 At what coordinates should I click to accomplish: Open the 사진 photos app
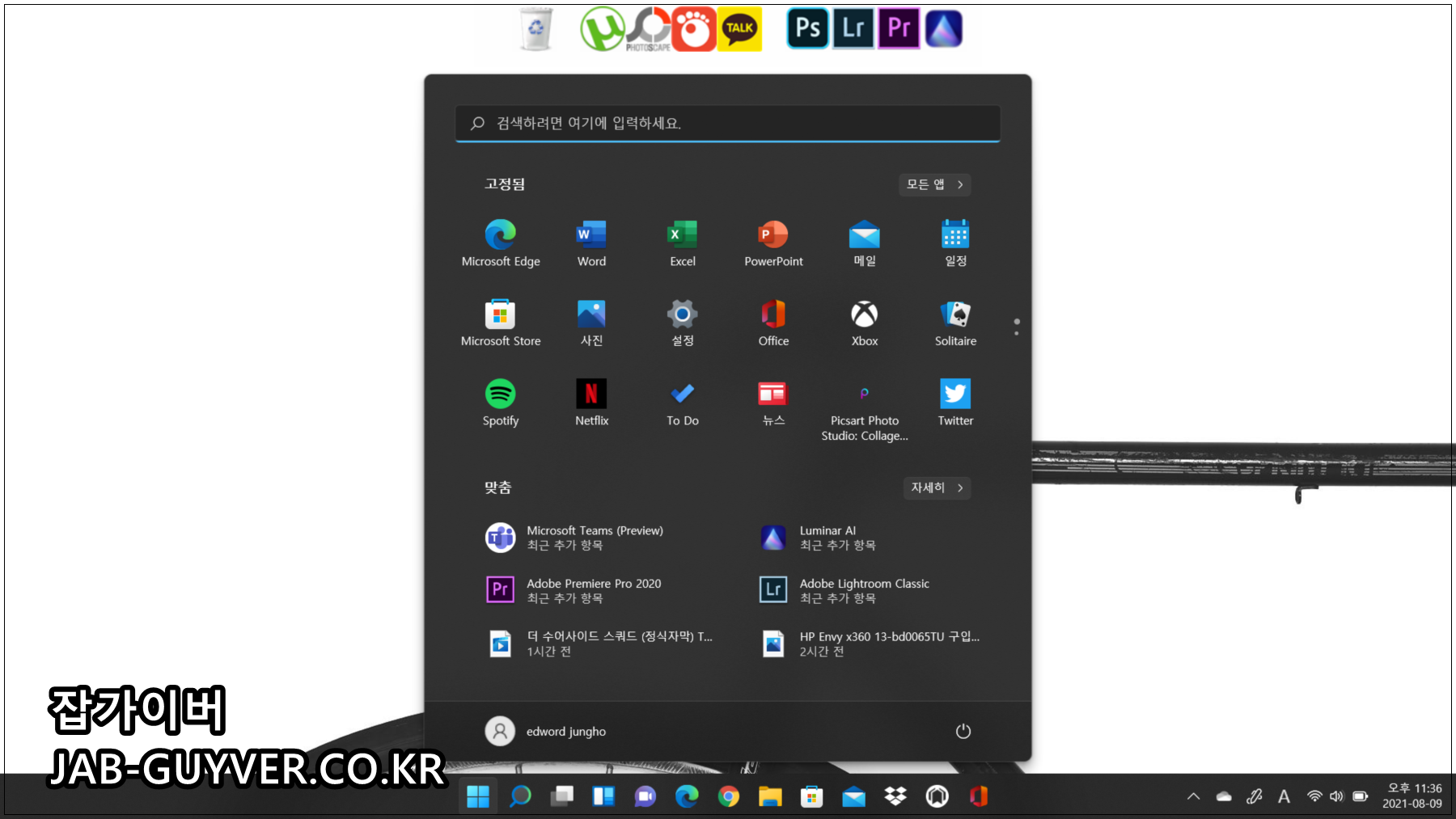click(x=591, y=323)
